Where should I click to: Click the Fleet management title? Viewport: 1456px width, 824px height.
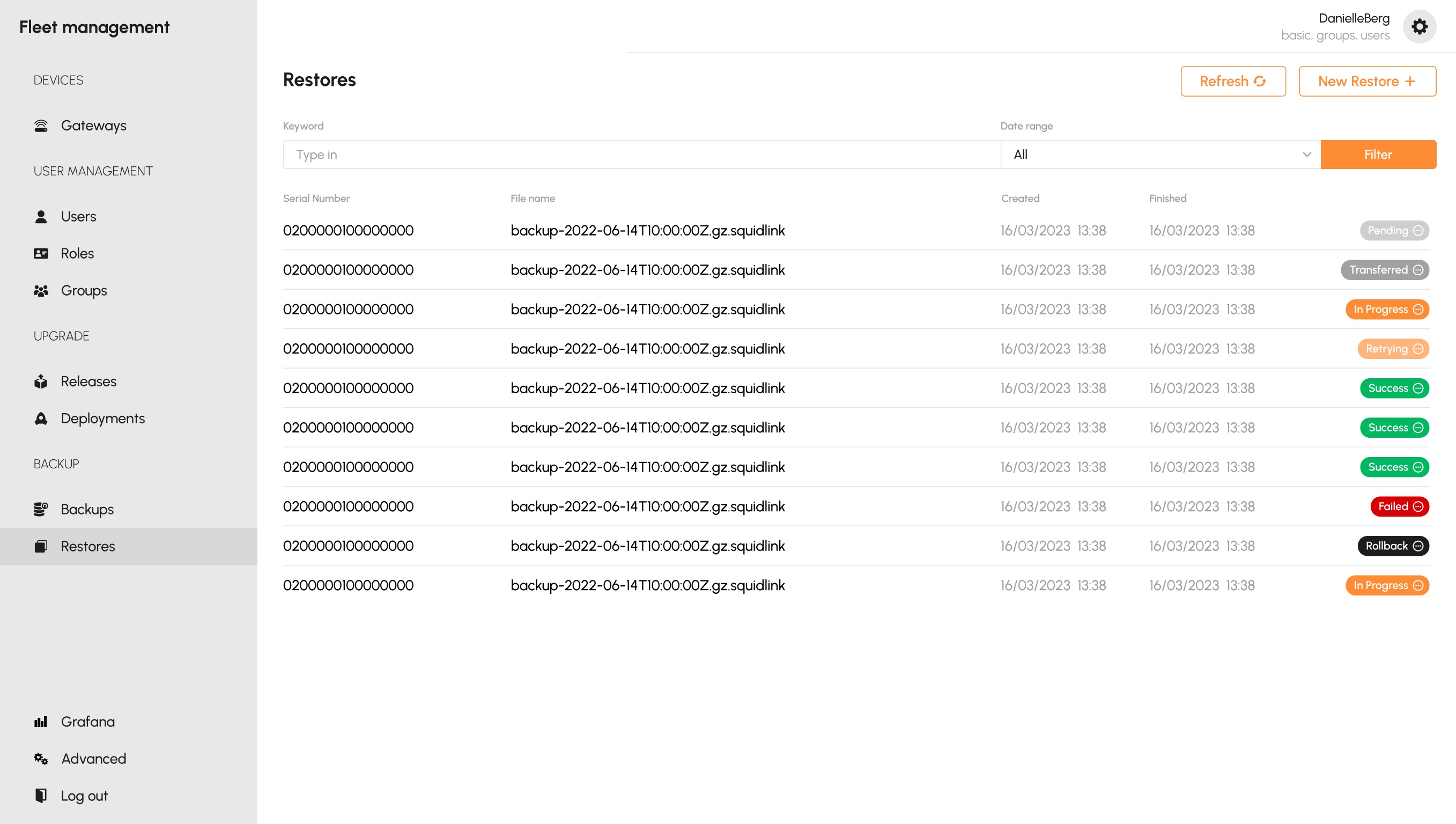pos(94,27)
